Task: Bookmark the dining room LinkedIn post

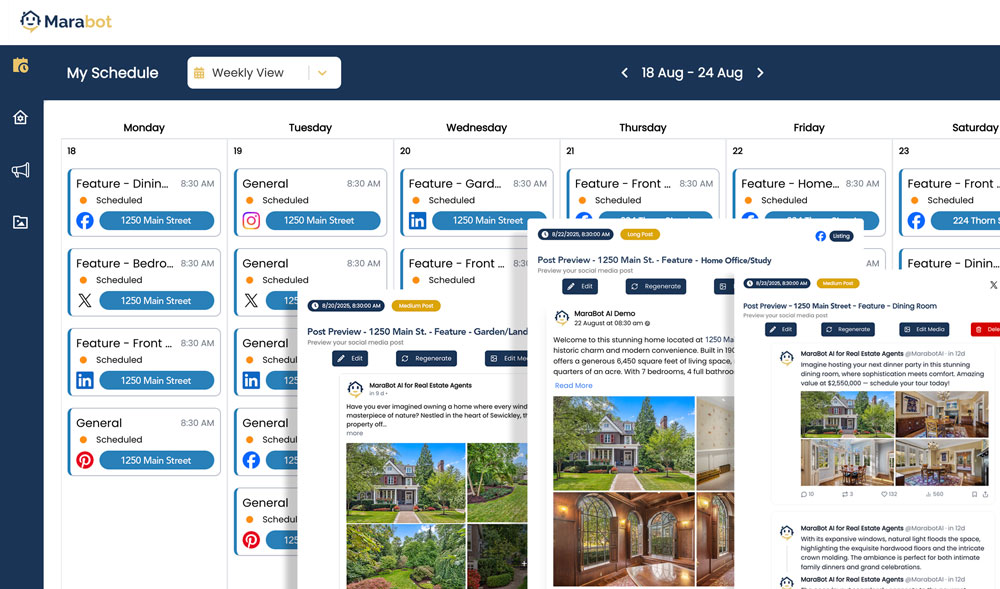Action: [x=975, y=493]
